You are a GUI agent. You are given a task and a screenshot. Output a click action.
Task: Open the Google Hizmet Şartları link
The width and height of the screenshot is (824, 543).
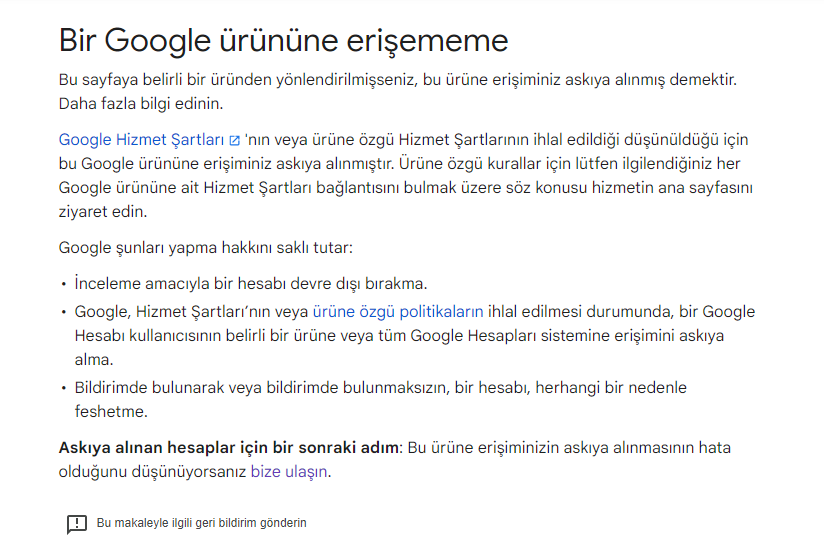pyautogui.click(x=141, y=140)
